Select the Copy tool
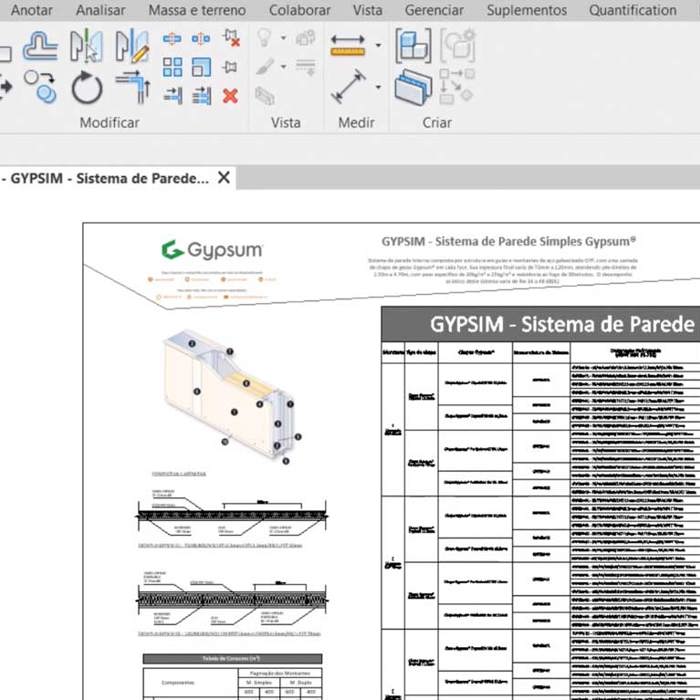 40,87
